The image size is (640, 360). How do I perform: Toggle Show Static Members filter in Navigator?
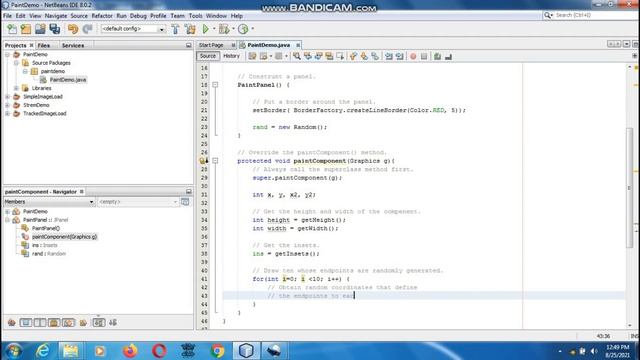(x=40, y=323)
